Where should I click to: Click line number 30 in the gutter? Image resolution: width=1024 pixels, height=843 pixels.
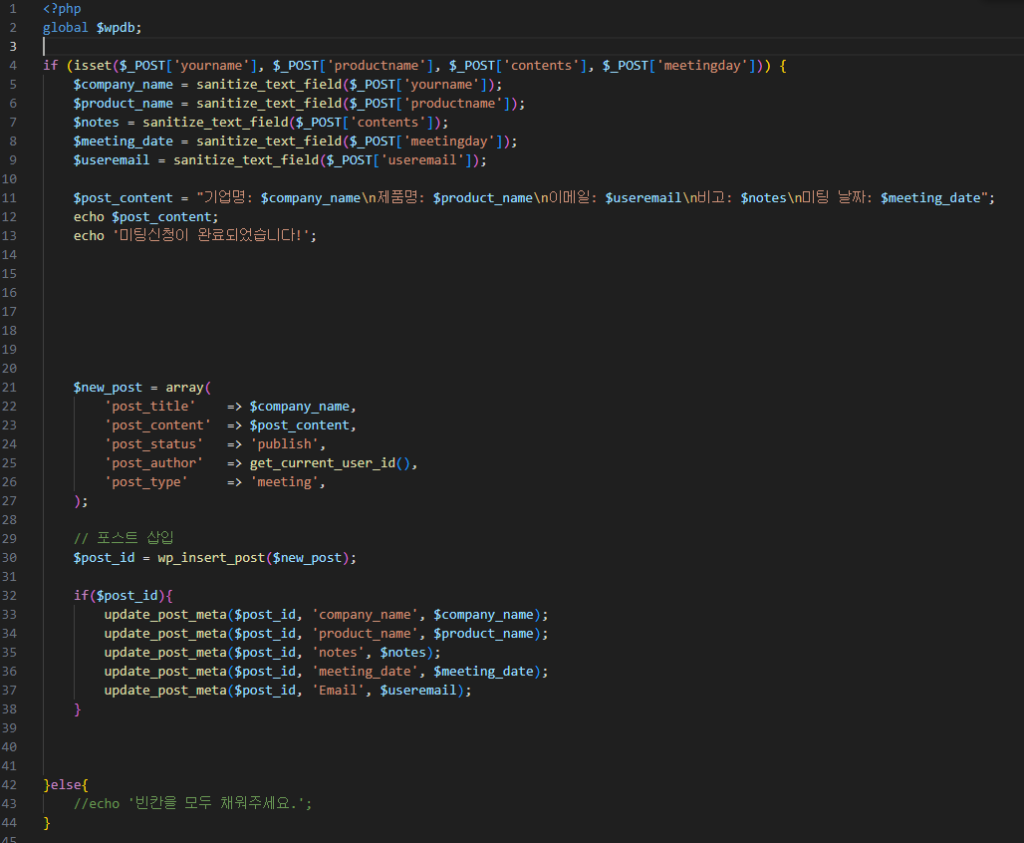[x=10, y=558]
